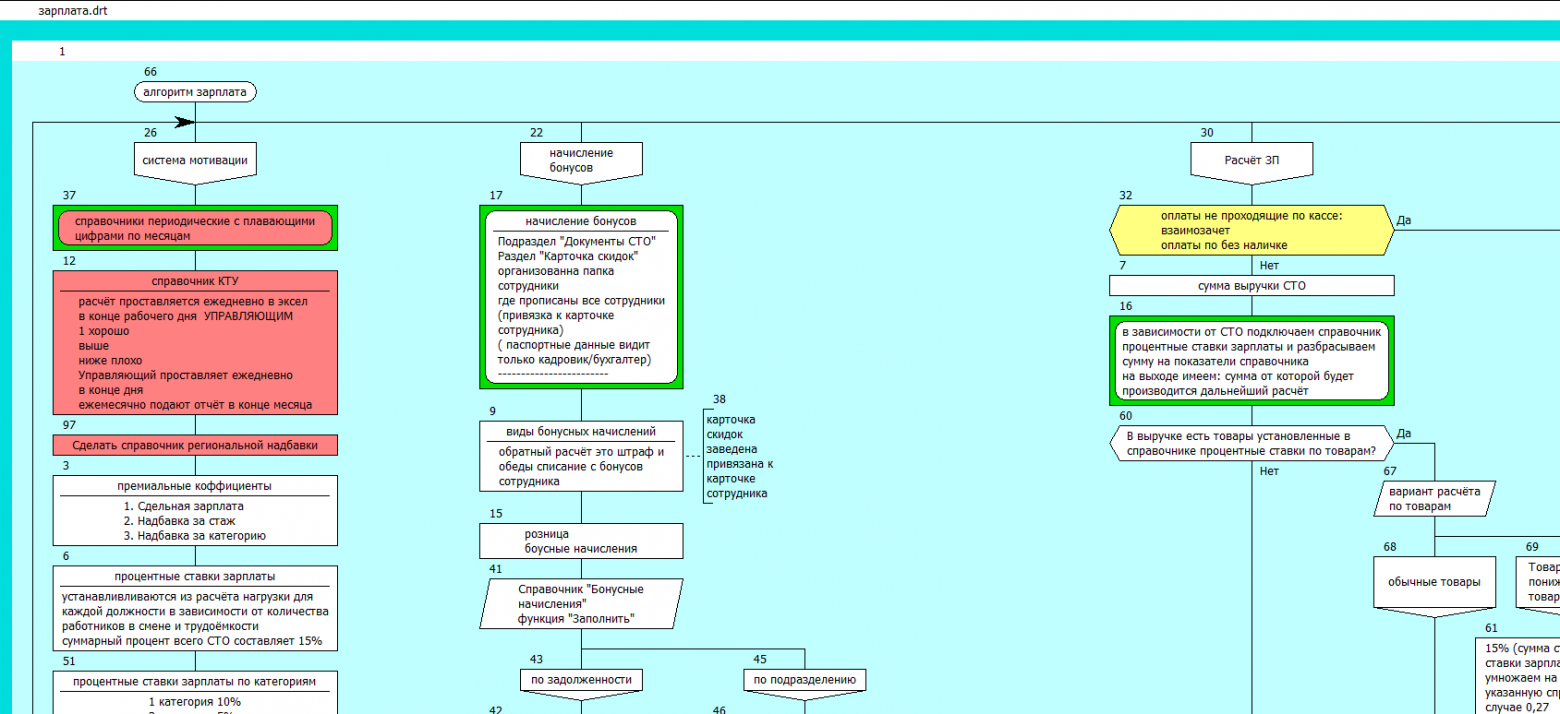The height and width of the screenshot is (714, 1560).
Task: Click the yellow "оплаты не проходящие по кассе" condition
Action: (1250, 231)
